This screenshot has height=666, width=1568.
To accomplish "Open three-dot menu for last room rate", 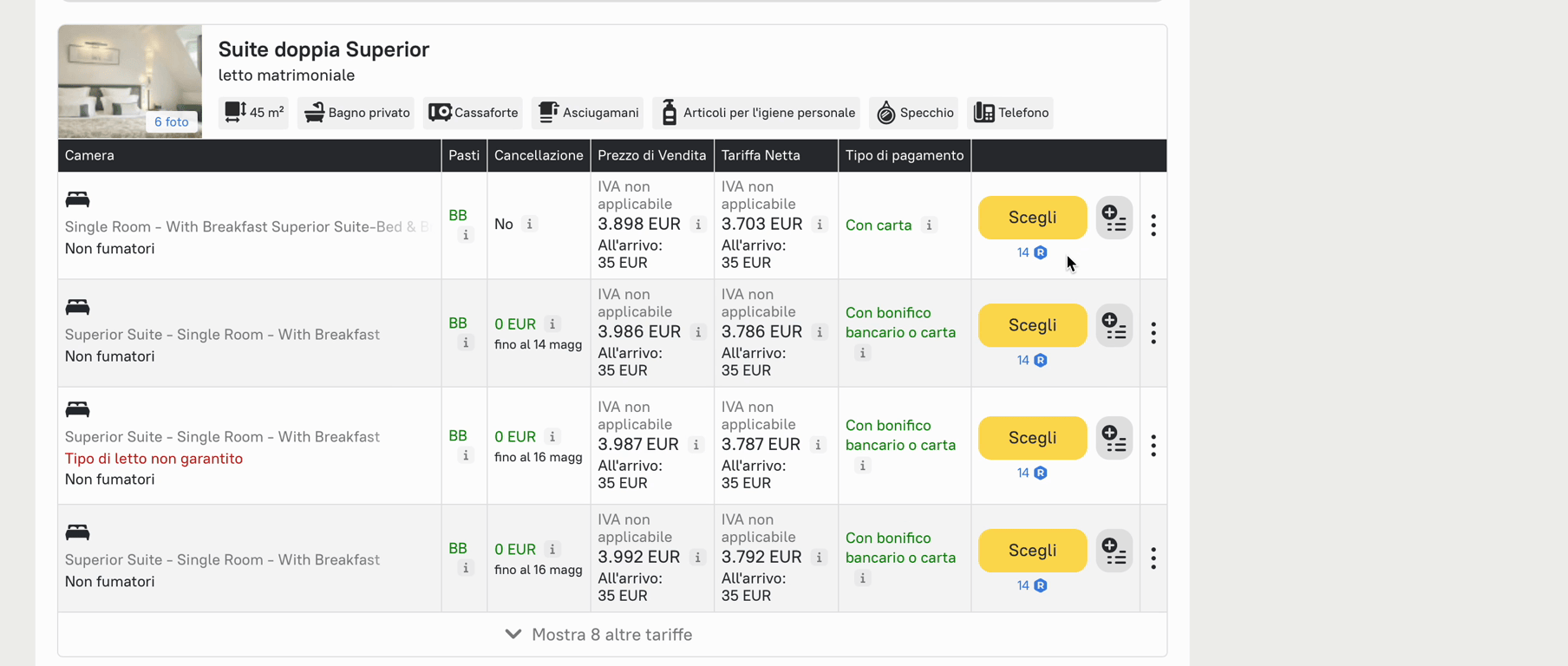I will click(1153, 558).
